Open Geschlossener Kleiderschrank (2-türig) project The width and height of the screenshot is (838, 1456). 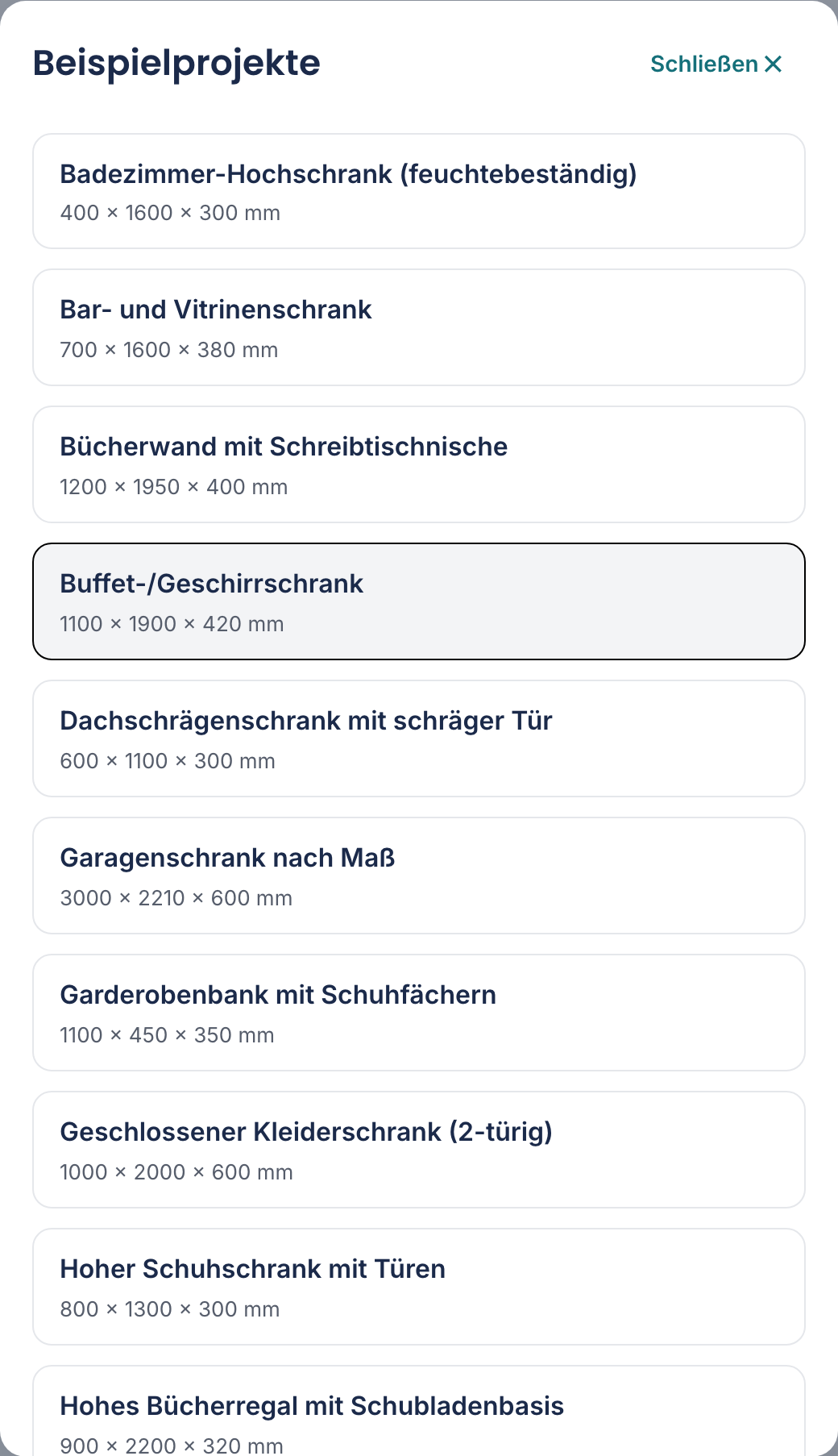[x=419, y=1150]
